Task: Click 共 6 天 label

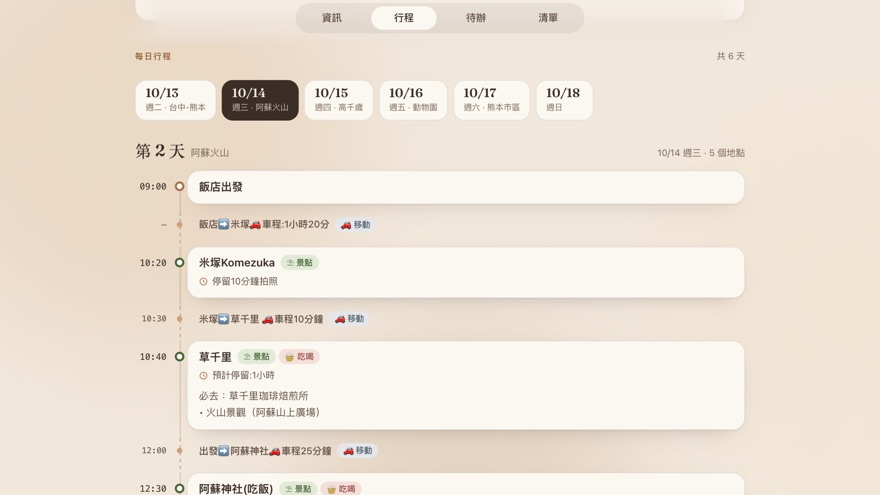Action: 731,56
